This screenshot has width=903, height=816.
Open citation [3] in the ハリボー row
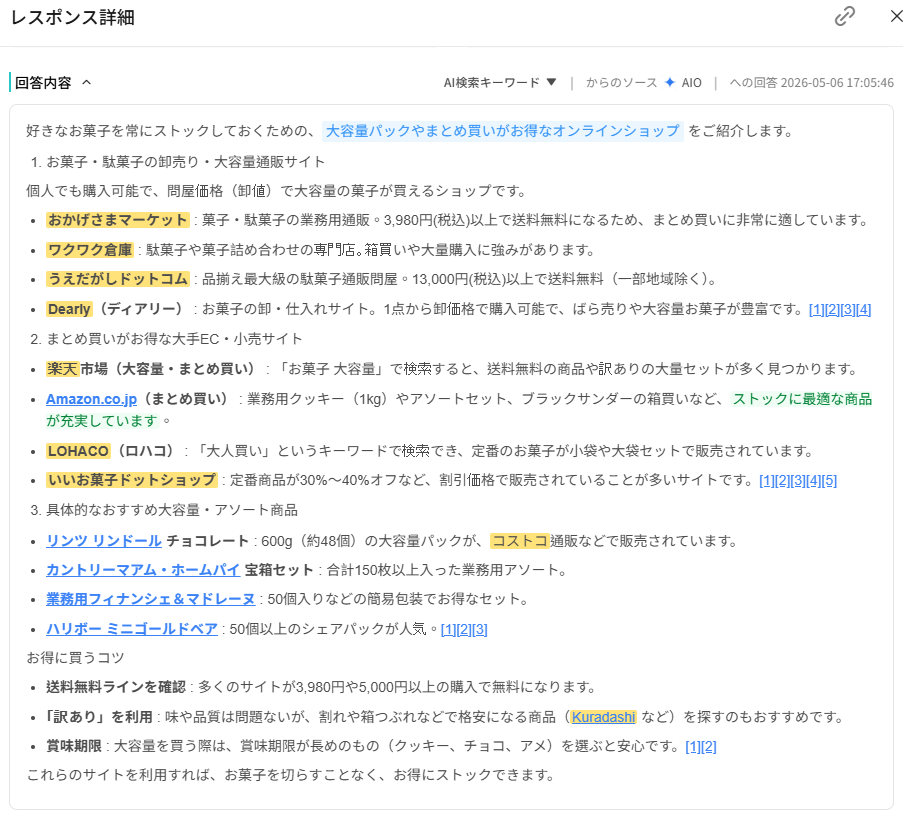480,630
